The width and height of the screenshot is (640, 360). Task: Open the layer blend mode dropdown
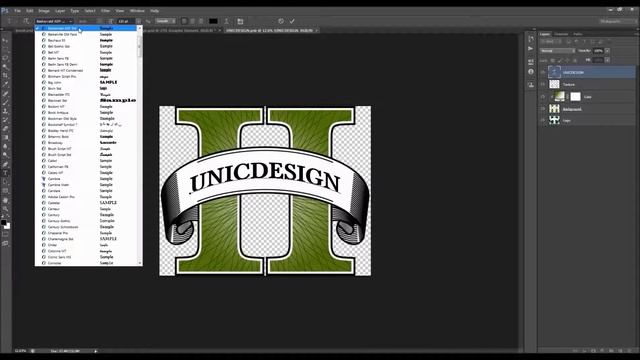pos(557,51)
